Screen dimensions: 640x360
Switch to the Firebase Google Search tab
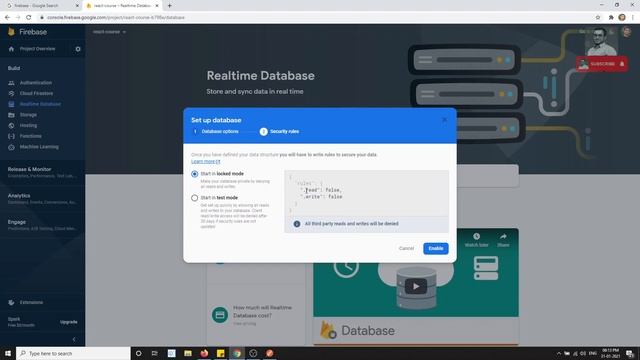click(41, 6)
